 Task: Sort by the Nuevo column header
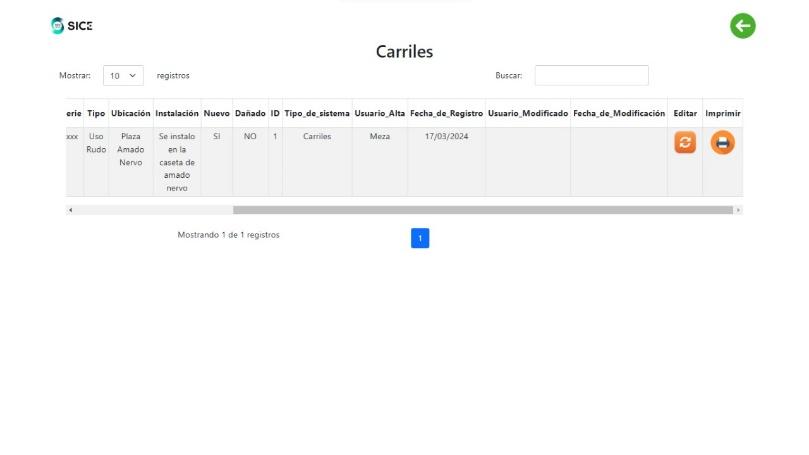coord(217,113)
